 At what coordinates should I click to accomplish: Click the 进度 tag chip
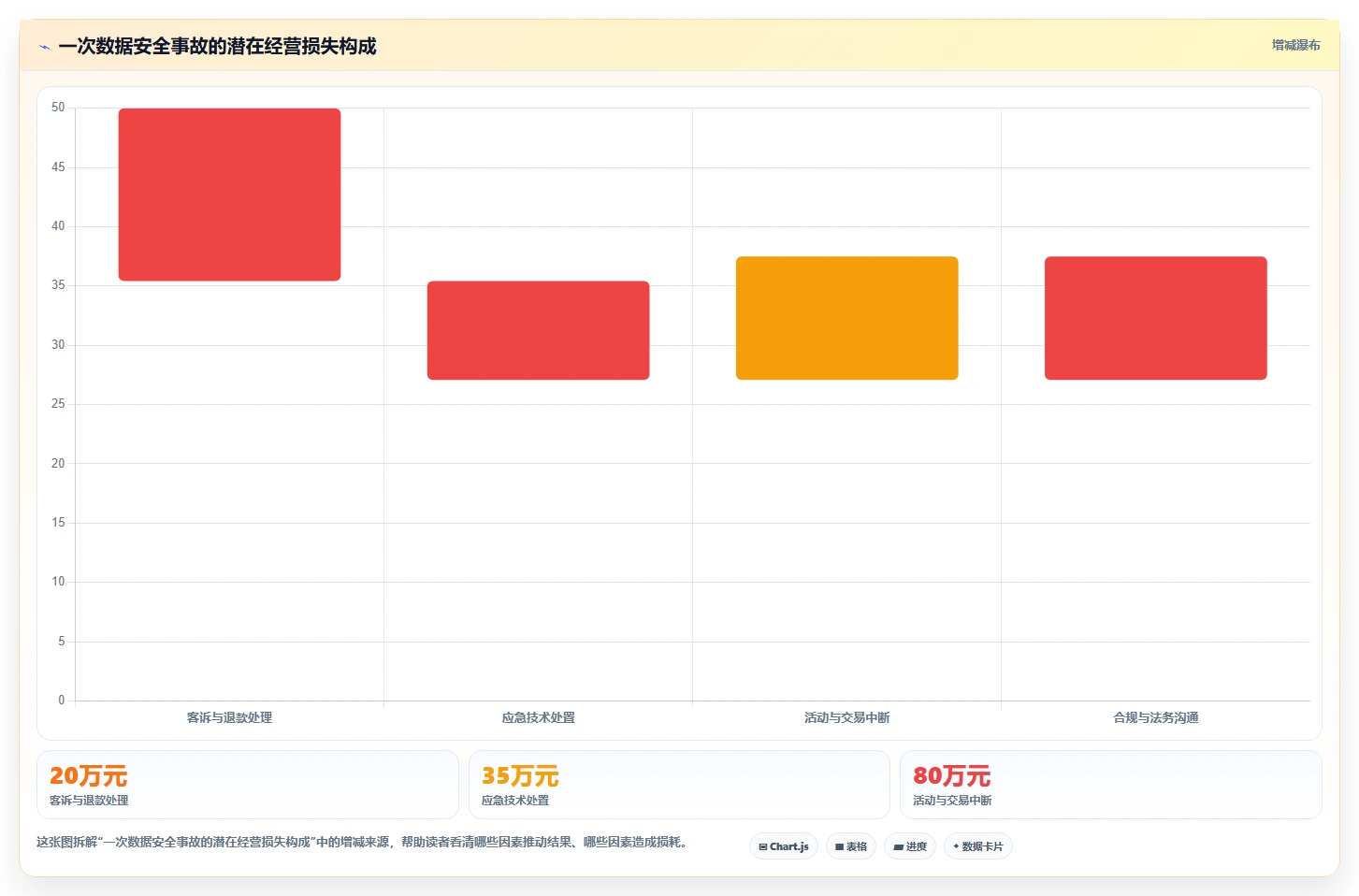910,846
